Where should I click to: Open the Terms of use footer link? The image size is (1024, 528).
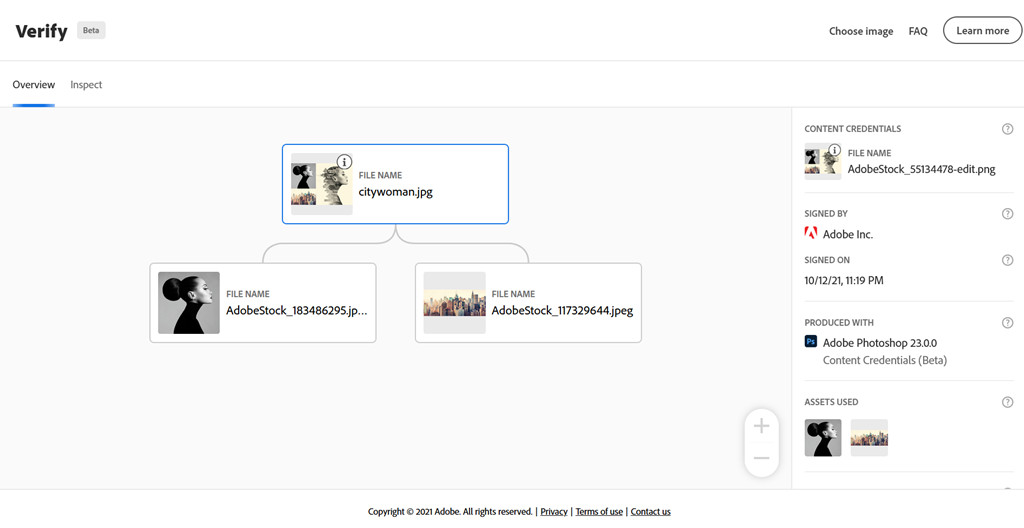click(599, 512)
